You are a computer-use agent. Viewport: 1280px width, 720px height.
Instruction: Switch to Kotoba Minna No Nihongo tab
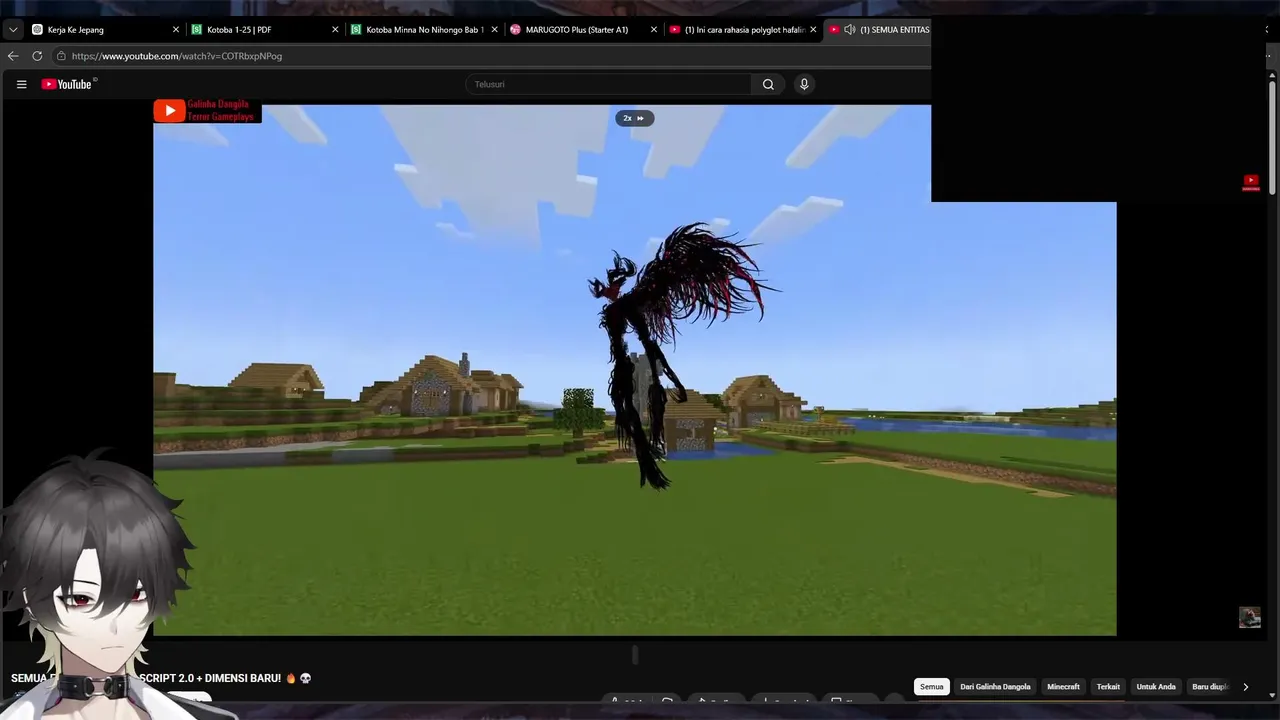[424, 30]
